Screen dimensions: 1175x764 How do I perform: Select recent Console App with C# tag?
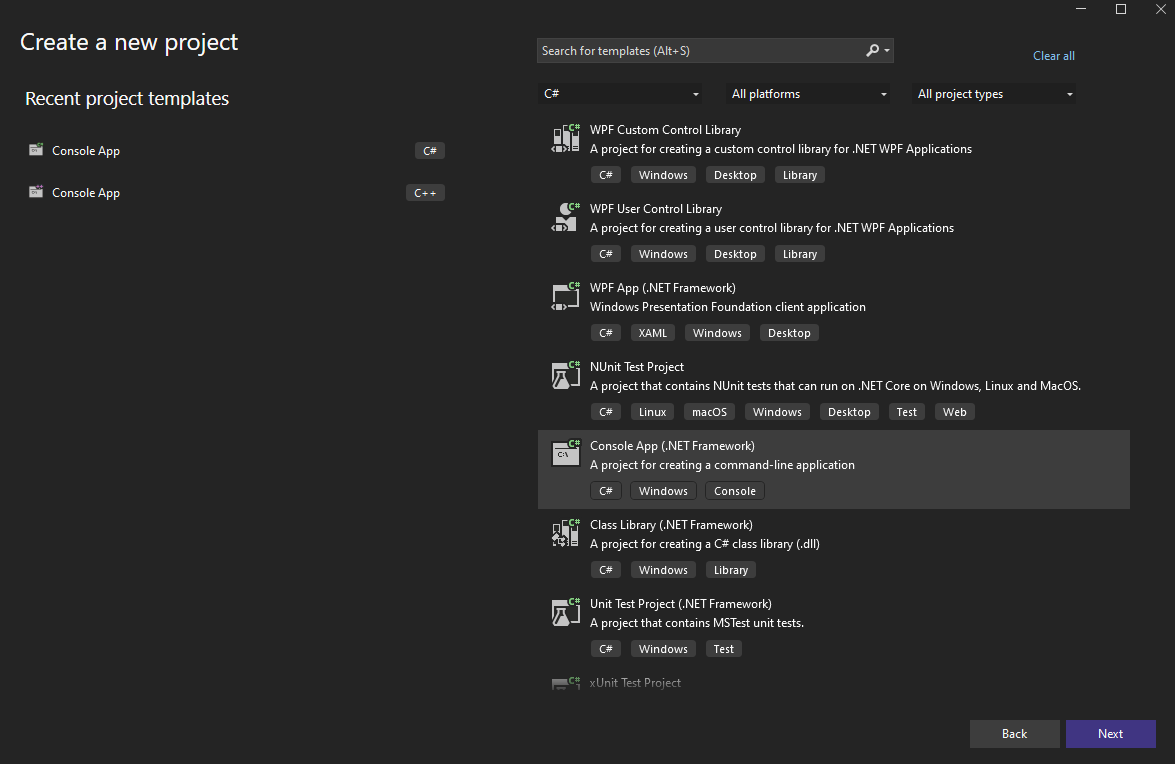236,151
